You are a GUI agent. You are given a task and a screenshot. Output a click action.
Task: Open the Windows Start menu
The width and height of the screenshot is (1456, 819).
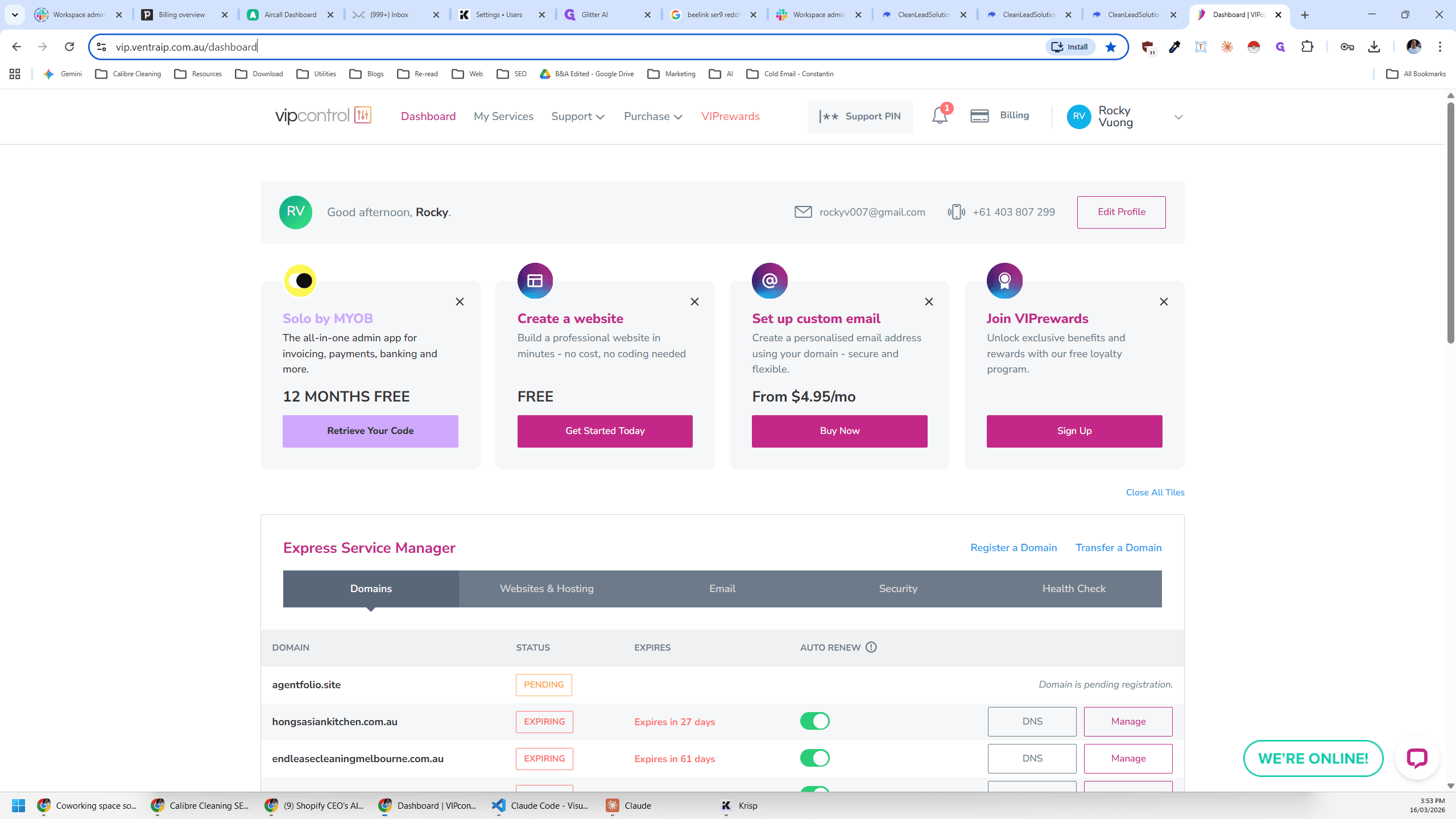tap(18, 805)
